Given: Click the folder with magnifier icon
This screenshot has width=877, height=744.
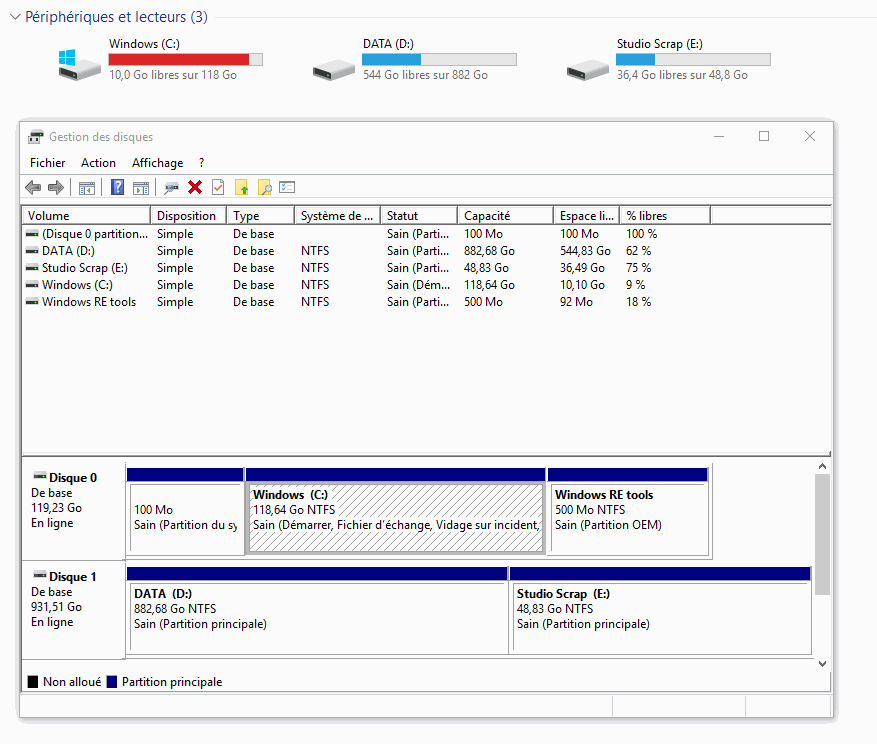Looking at the screenshot, I should click(x=265, y=187).
